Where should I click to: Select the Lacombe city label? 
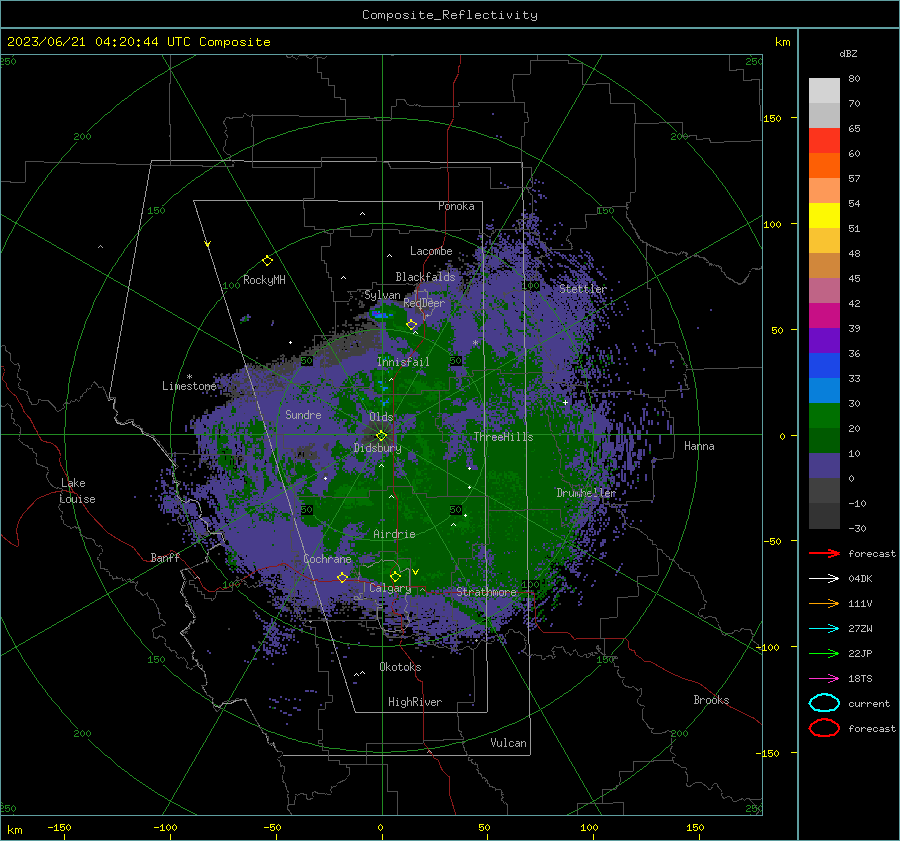[431, 251]
